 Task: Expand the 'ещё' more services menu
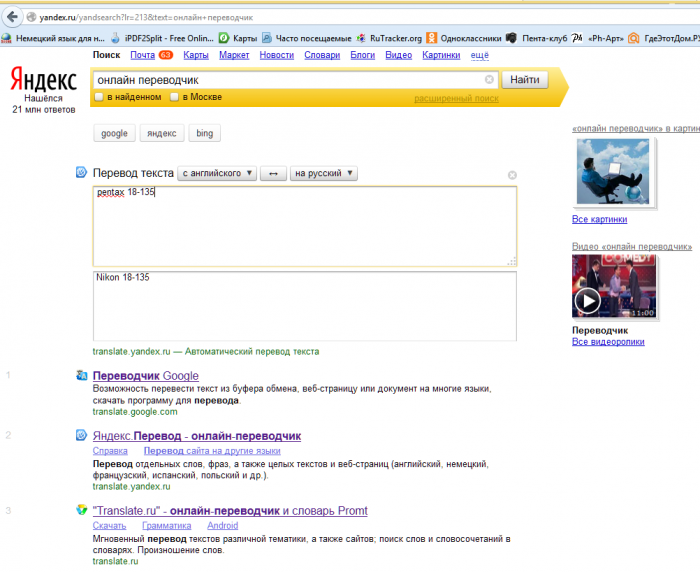(x=479, y=55)
